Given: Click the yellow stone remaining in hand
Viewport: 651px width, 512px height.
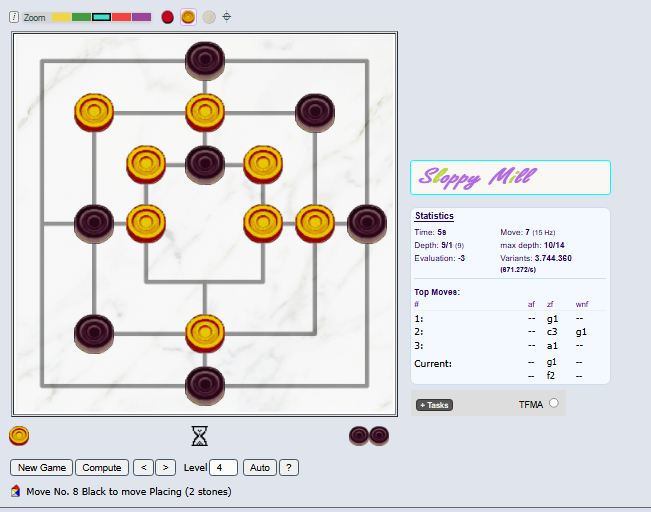Looking at the screenshot, I should 19,436.
